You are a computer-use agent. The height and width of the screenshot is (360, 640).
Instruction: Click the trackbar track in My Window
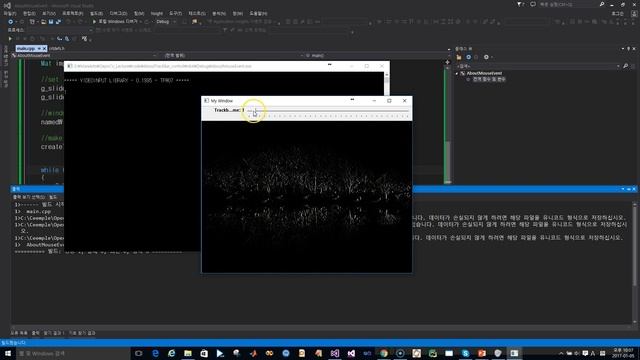[328, 111]
